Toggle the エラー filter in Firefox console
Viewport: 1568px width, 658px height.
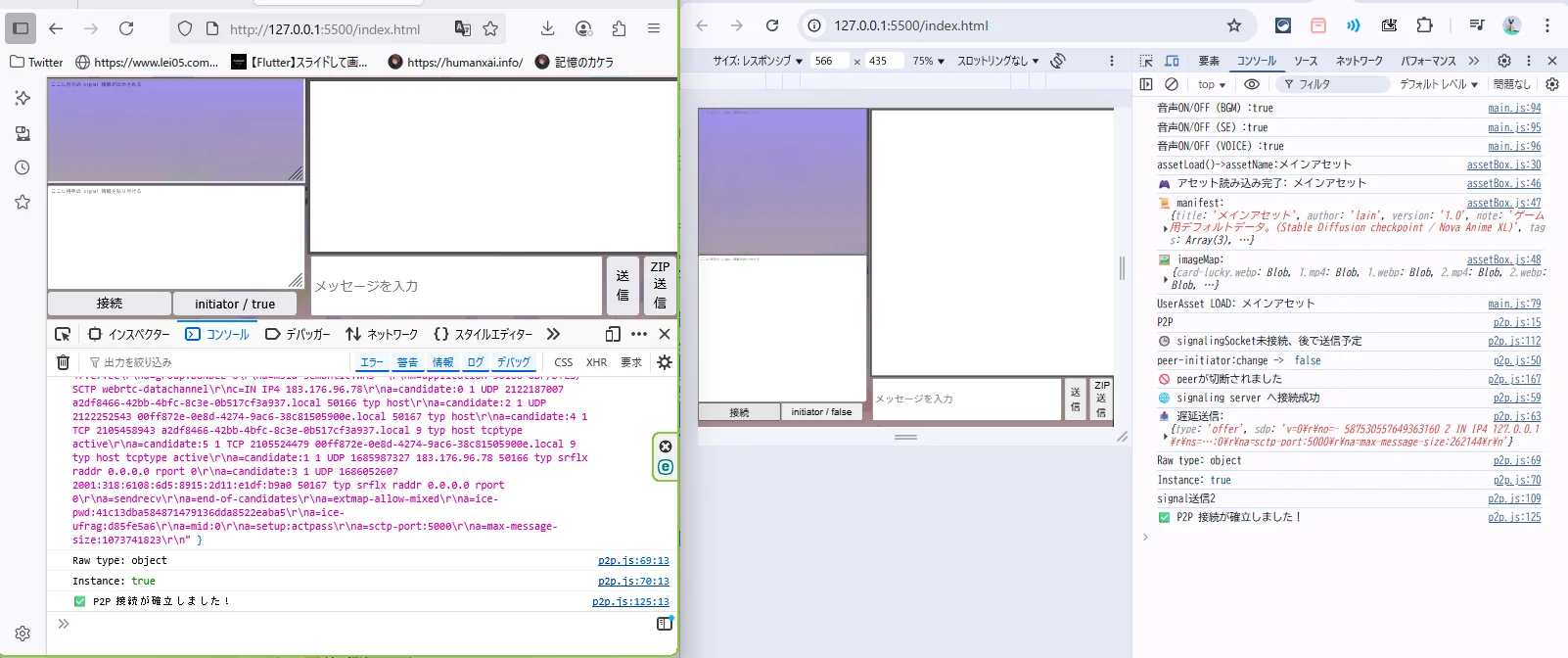click(372, 362)
